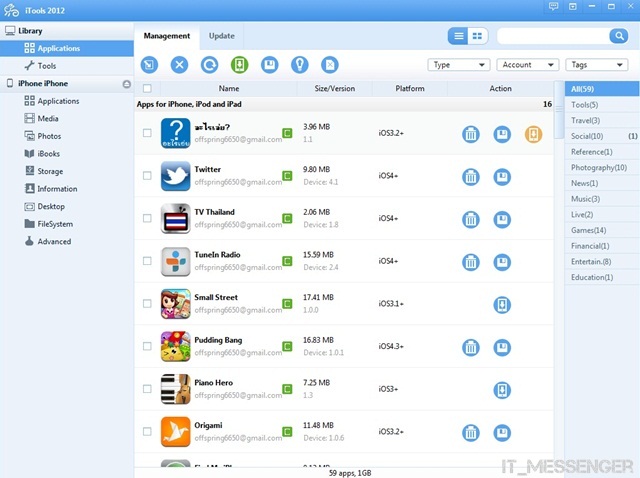Image resolution: width=640 pixels, height=478 pixels.
Task: Click the app search input field
Action: (553, 36)
